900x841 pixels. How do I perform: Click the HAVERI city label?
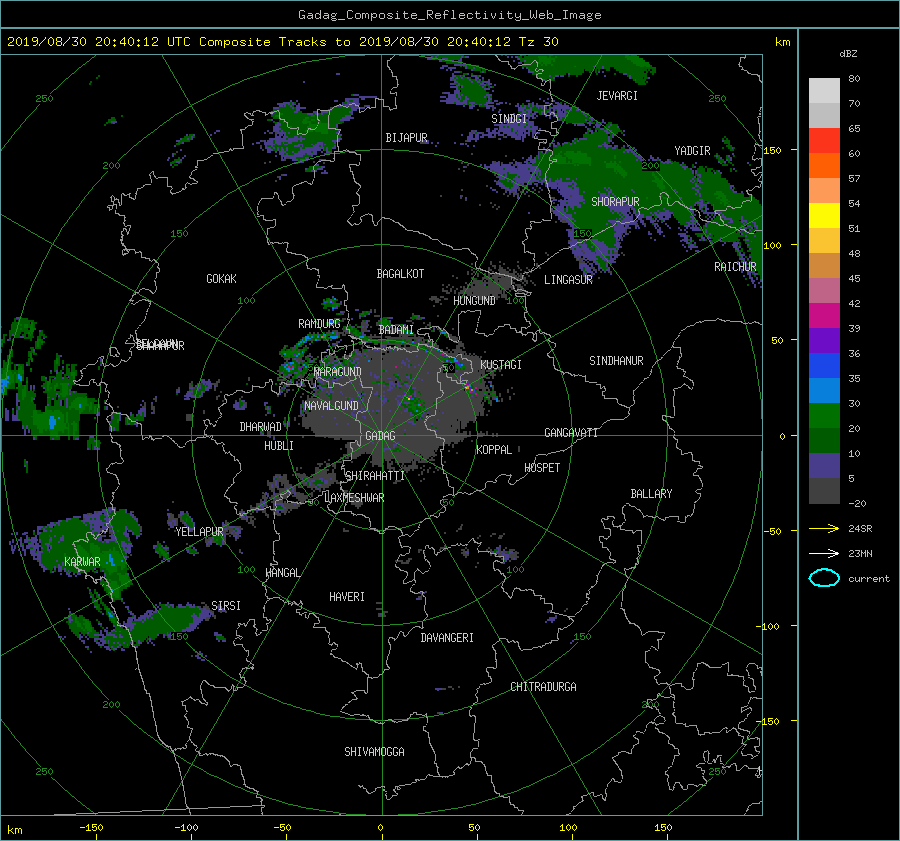tap(347, 597)
